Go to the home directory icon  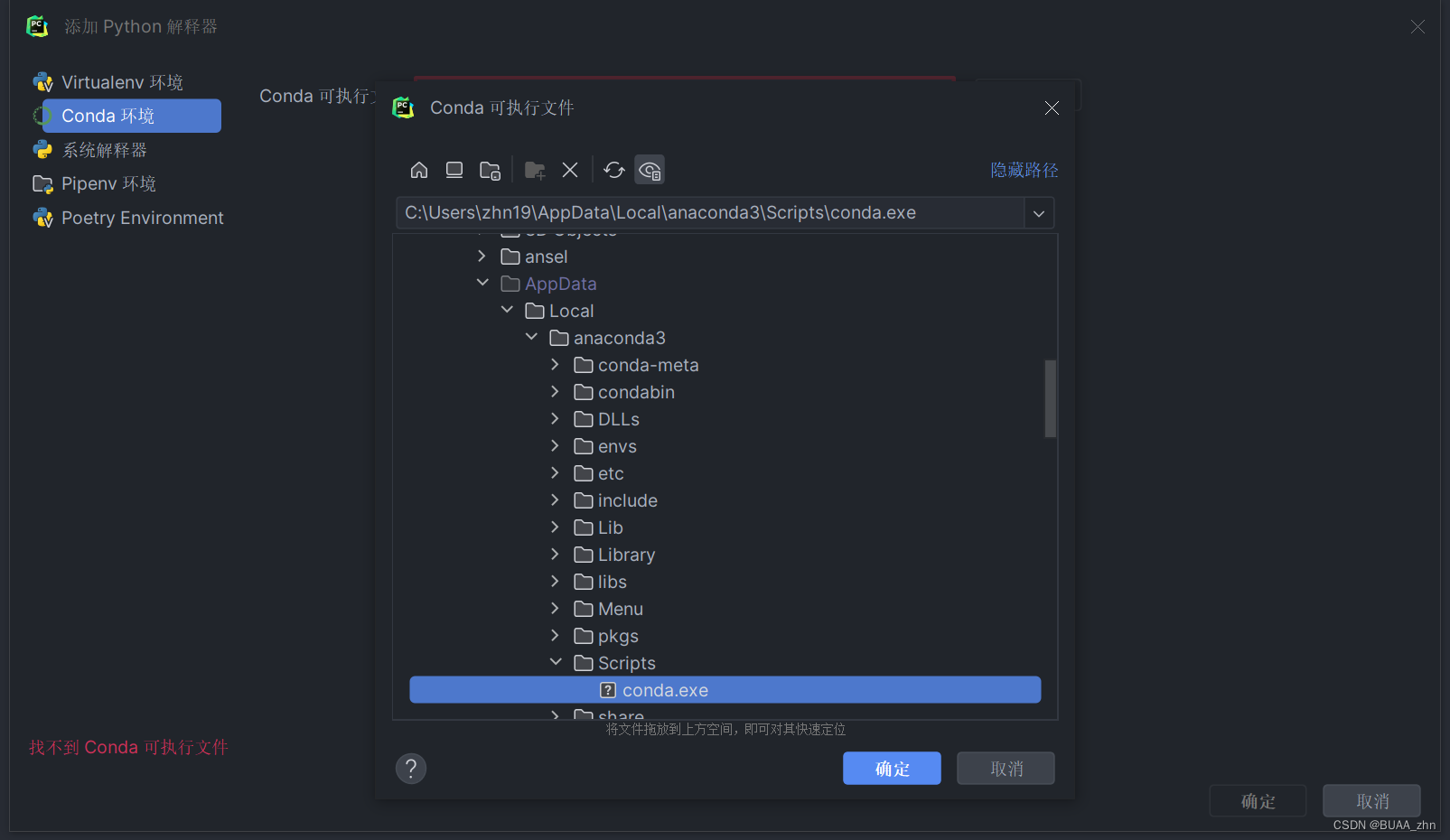pos(419,170)
